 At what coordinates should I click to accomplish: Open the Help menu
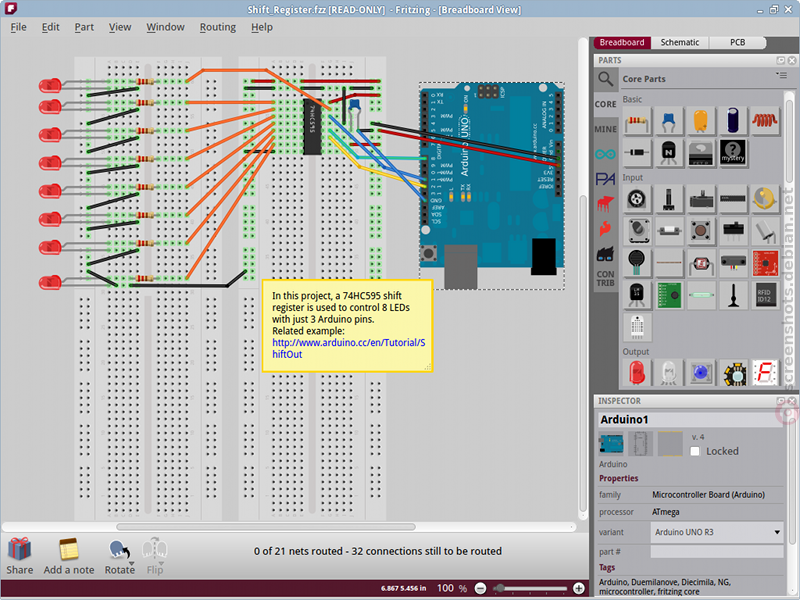262,27
